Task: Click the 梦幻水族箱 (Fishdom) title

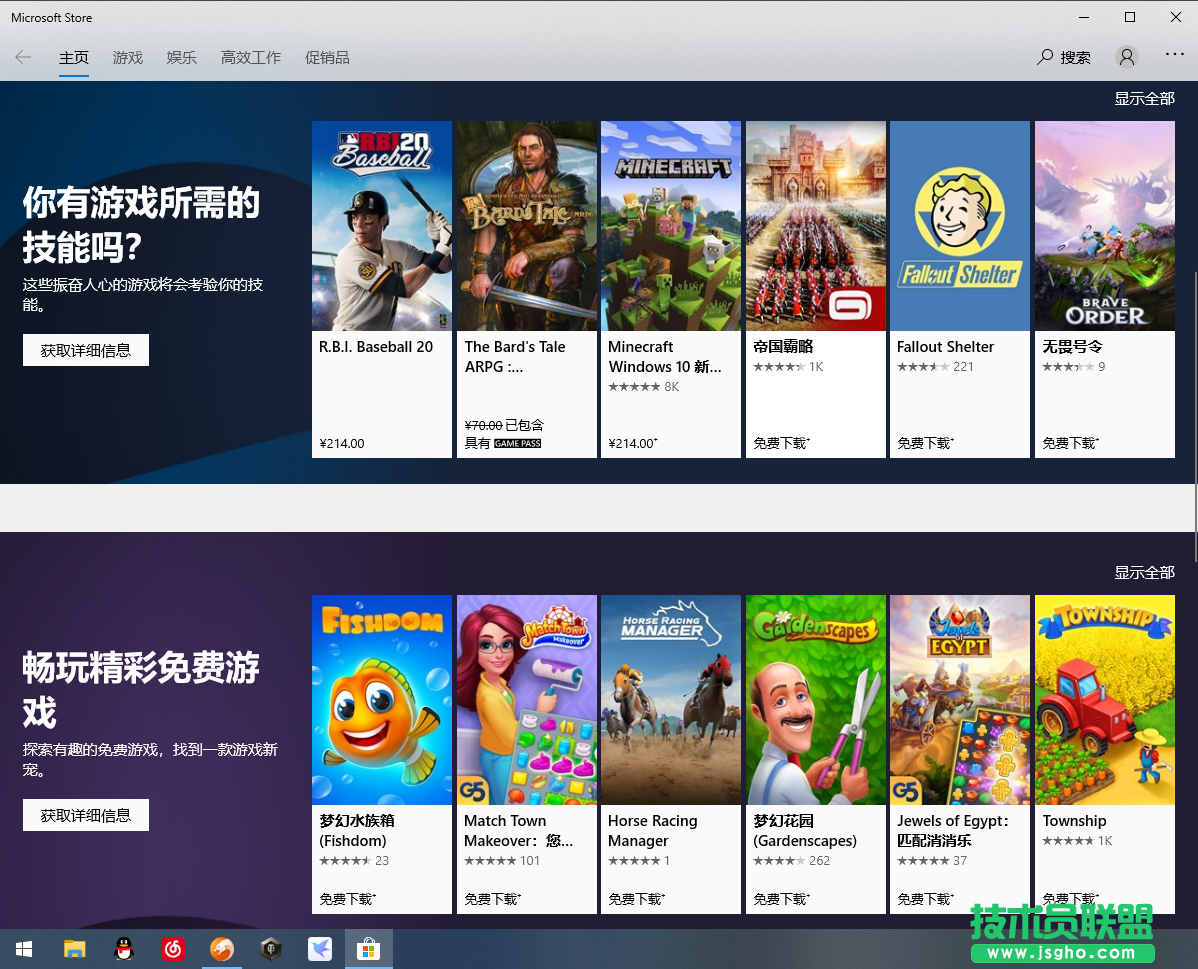Action: coord(357,831)
